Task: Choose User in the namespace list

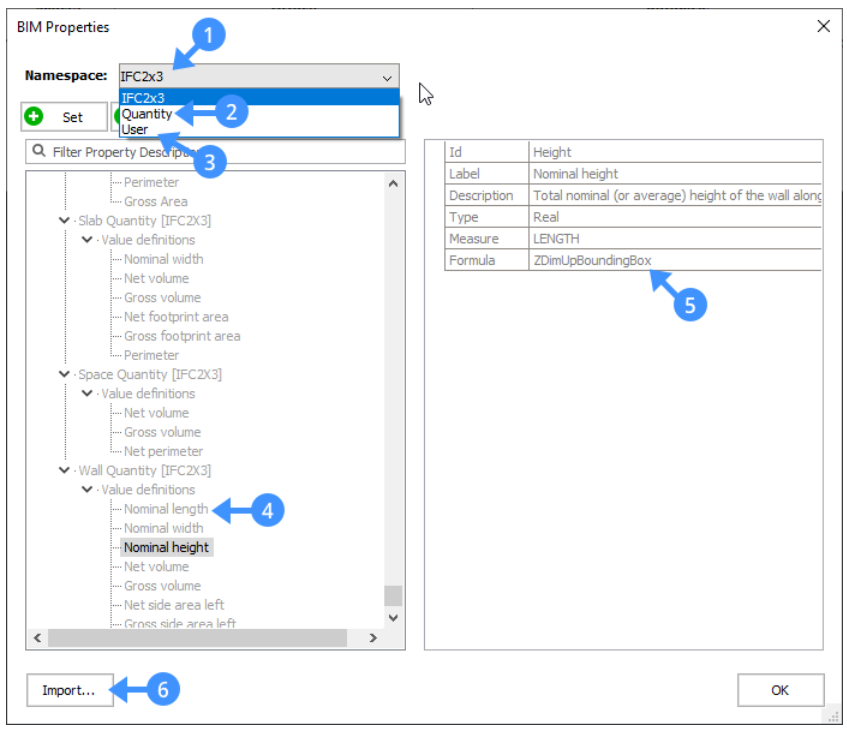Action: click(135, 129)
